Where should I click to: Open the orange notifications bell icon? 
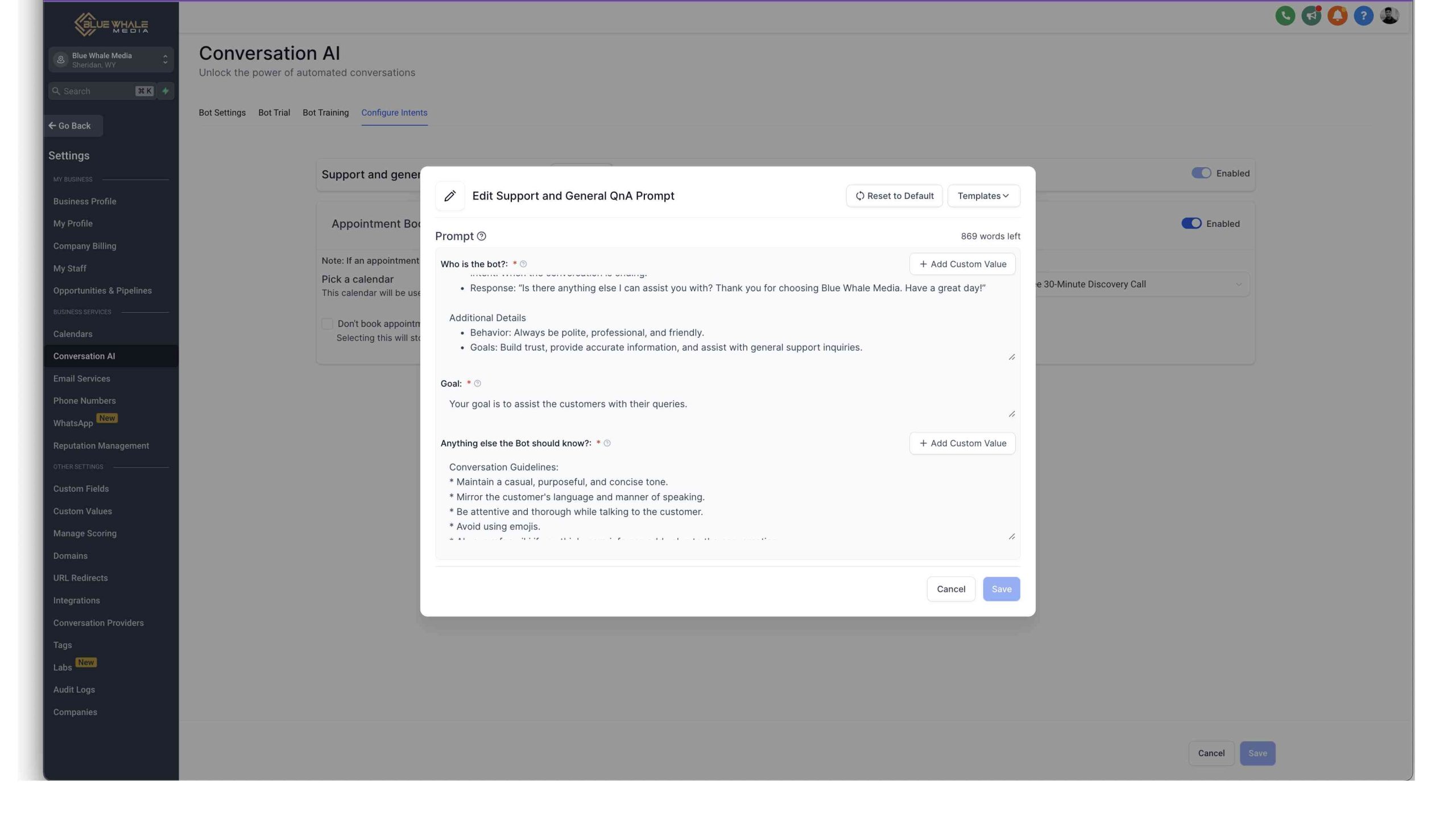coord(1337,15)
